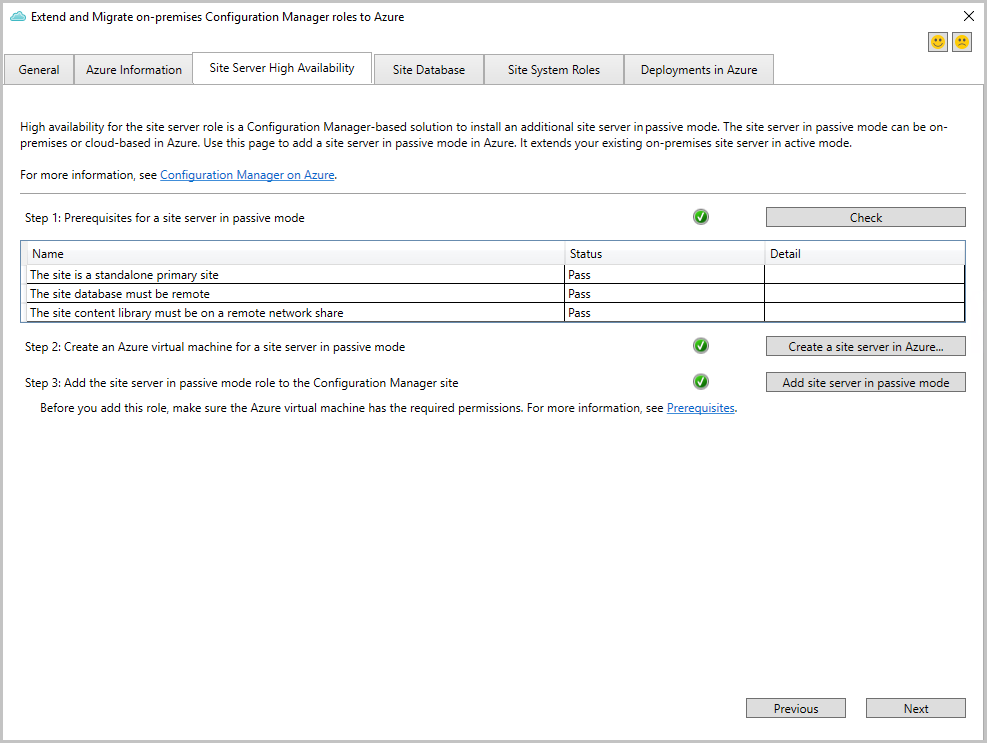
Task: Click the Step 3 add site server label
Action: [x=242, y=383]
